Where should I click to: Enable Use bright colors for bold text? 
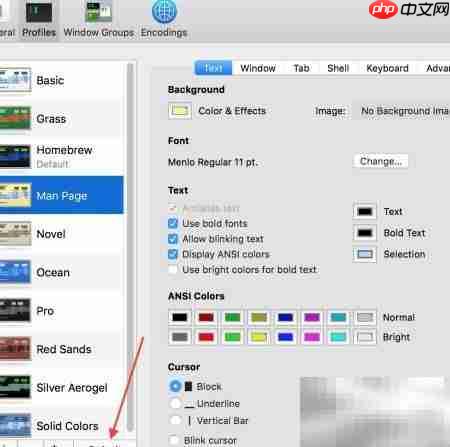(x=173, y=269)
